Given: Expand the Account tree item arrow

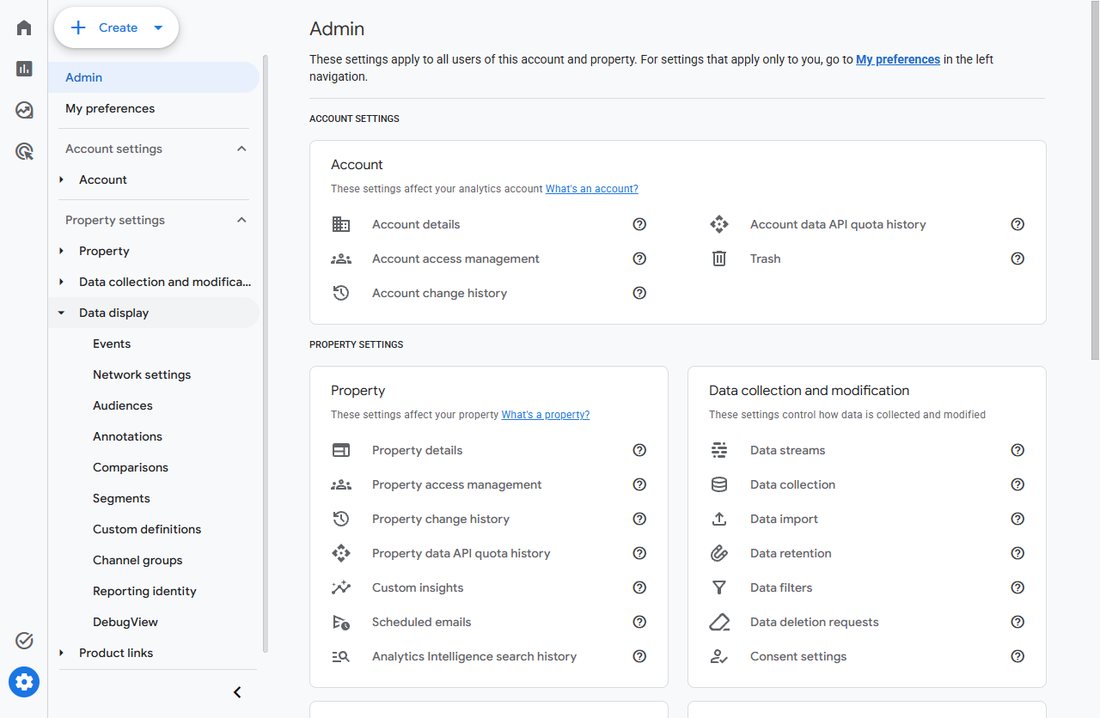Looking at the screenshot, I should (62, 180).
